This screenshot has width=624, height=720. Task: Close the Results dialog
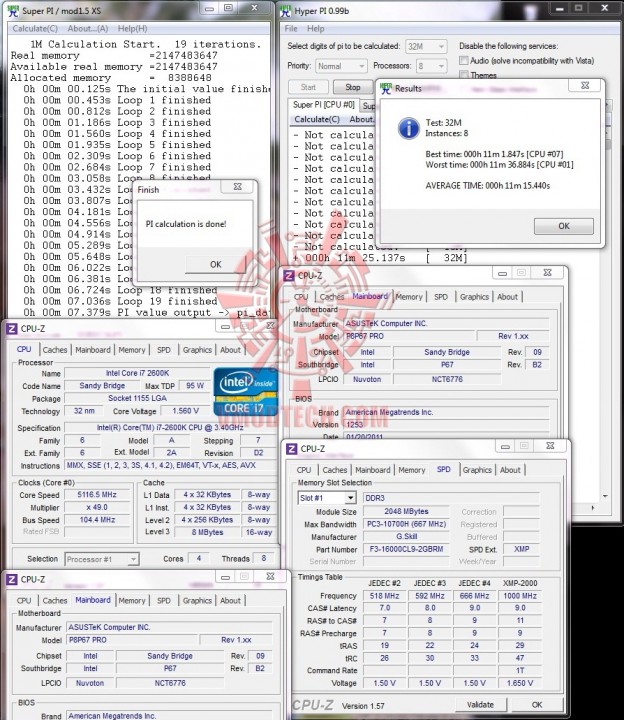coord(585,85)
